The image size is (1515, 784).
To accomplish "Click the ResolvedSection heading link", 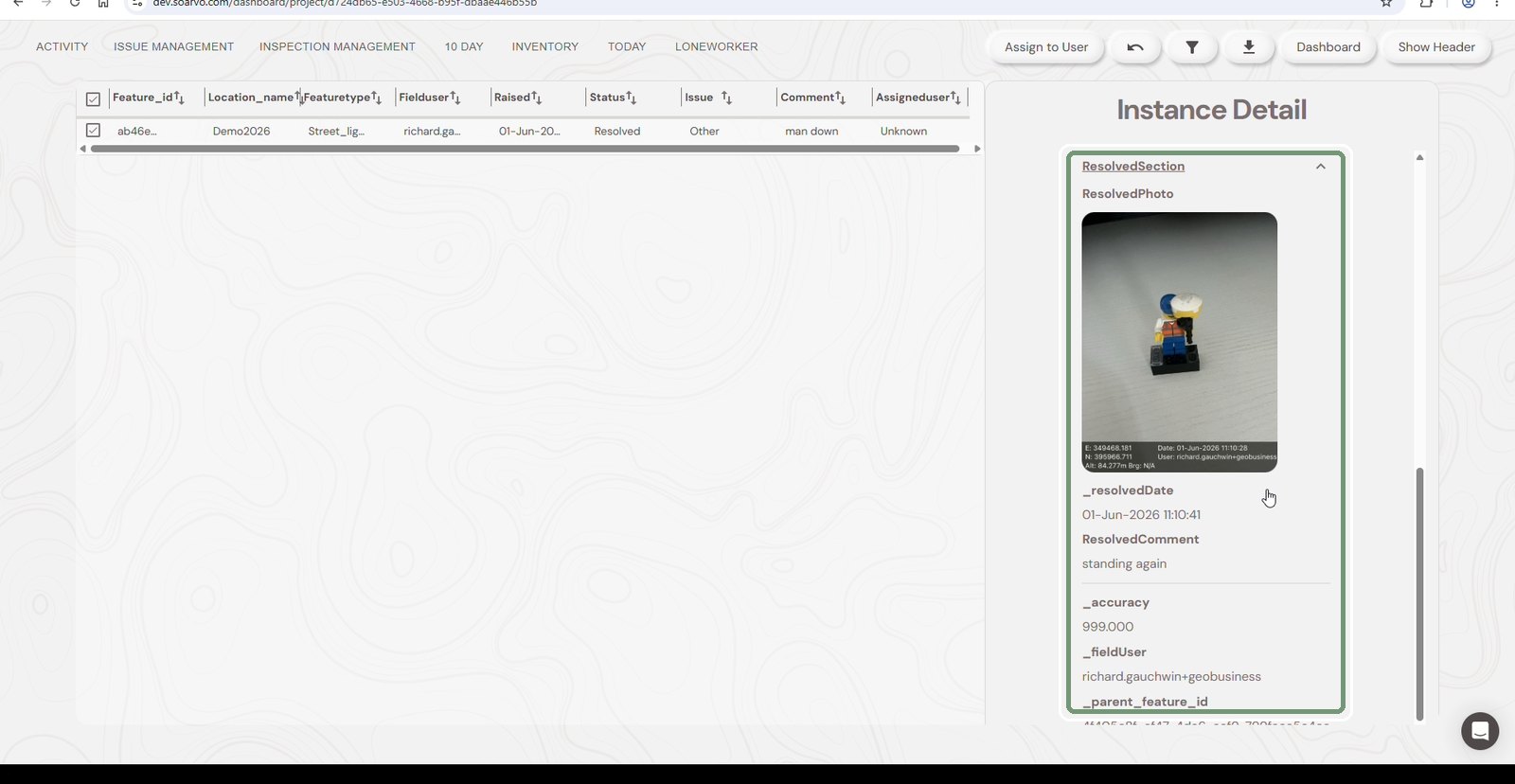I will (1133, 167).
